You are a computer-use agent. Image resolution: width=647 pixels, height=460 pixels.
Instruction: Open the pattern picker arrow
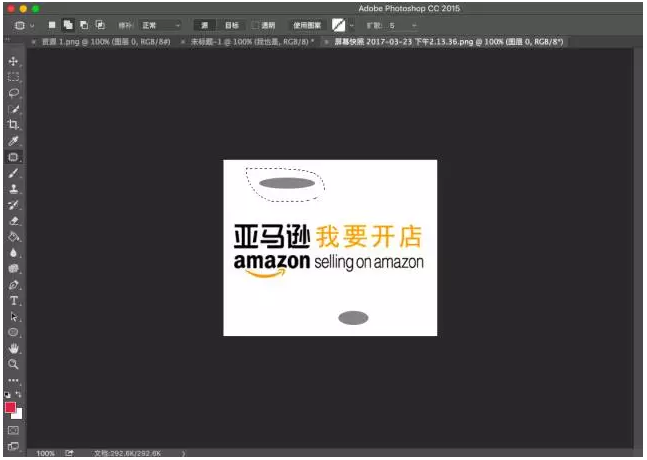[x=352, y=26]
